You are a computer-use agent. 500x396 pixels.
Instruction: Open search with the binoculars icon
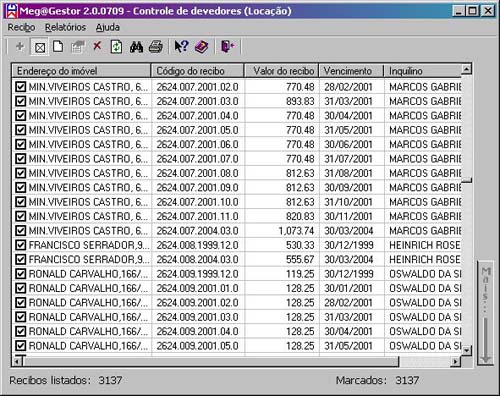coord(136,47)
